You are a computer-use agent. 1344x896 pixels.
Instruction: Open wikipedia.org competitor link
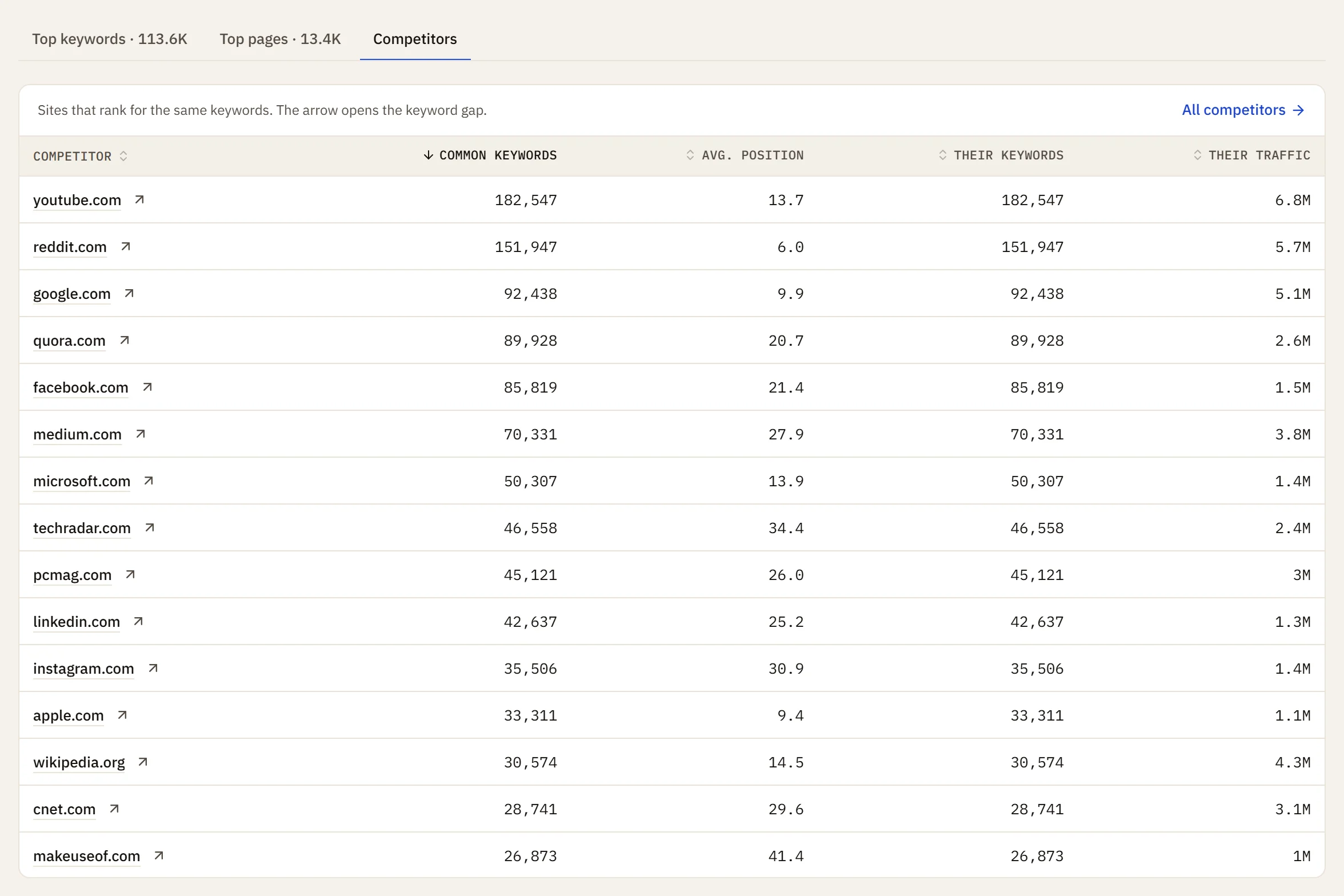click(79, 762)
